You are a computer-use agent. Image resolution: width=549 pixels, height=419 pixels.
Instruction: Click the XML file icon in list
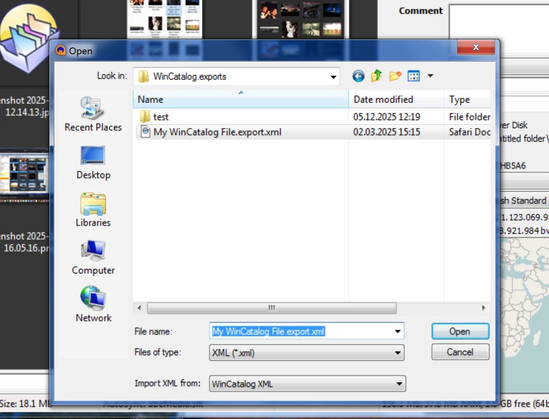coord(145,132)
